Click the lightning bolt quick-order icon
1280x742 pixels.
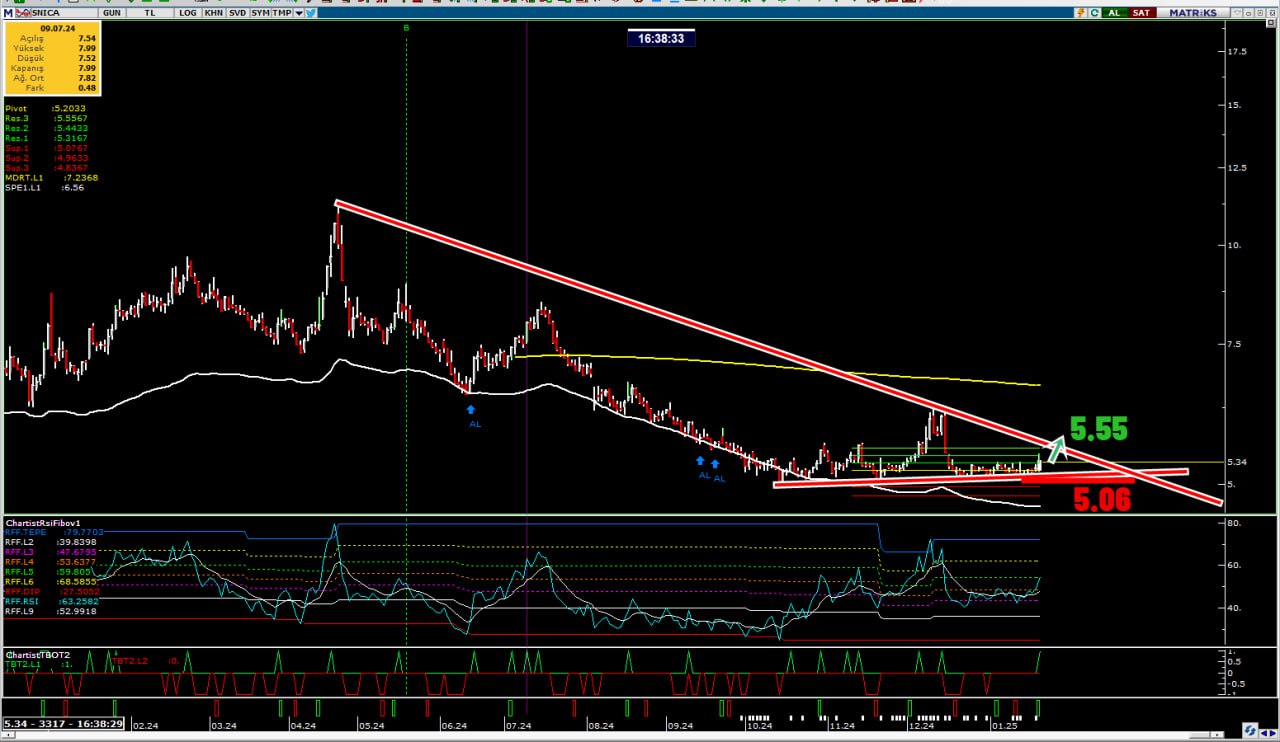point(1080,12)
